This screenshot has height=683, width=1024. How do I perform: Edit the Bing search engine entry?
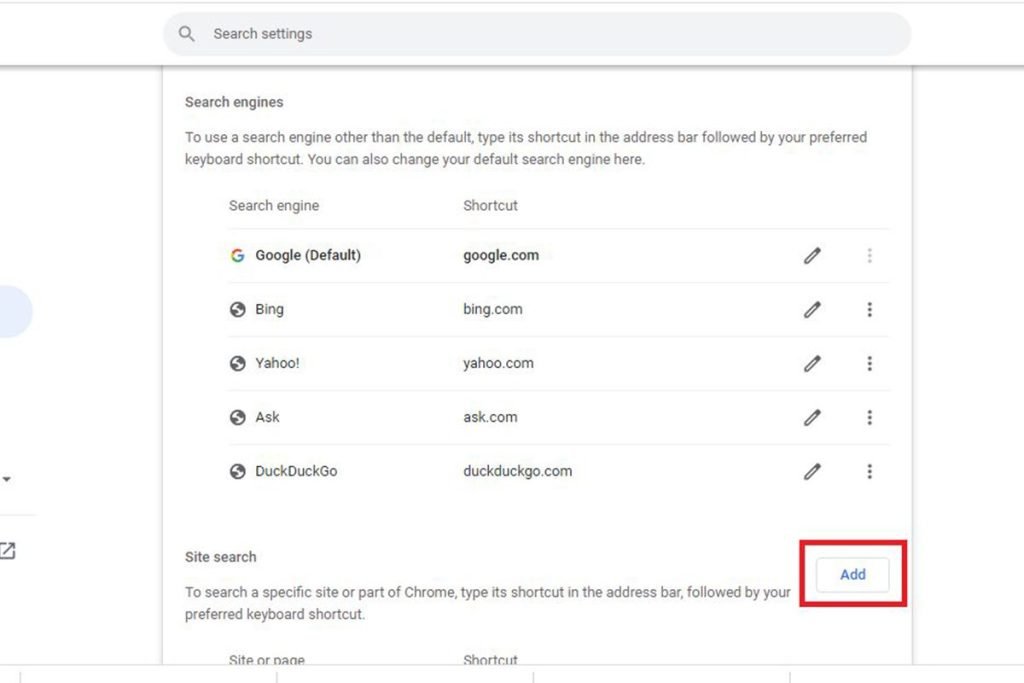point(812,310)
